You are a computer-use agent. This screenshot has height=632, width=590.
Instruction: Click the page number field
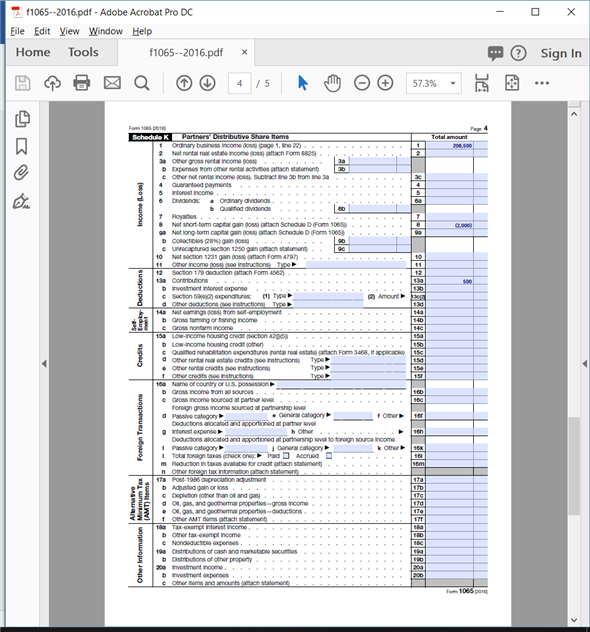coord(239,83)
